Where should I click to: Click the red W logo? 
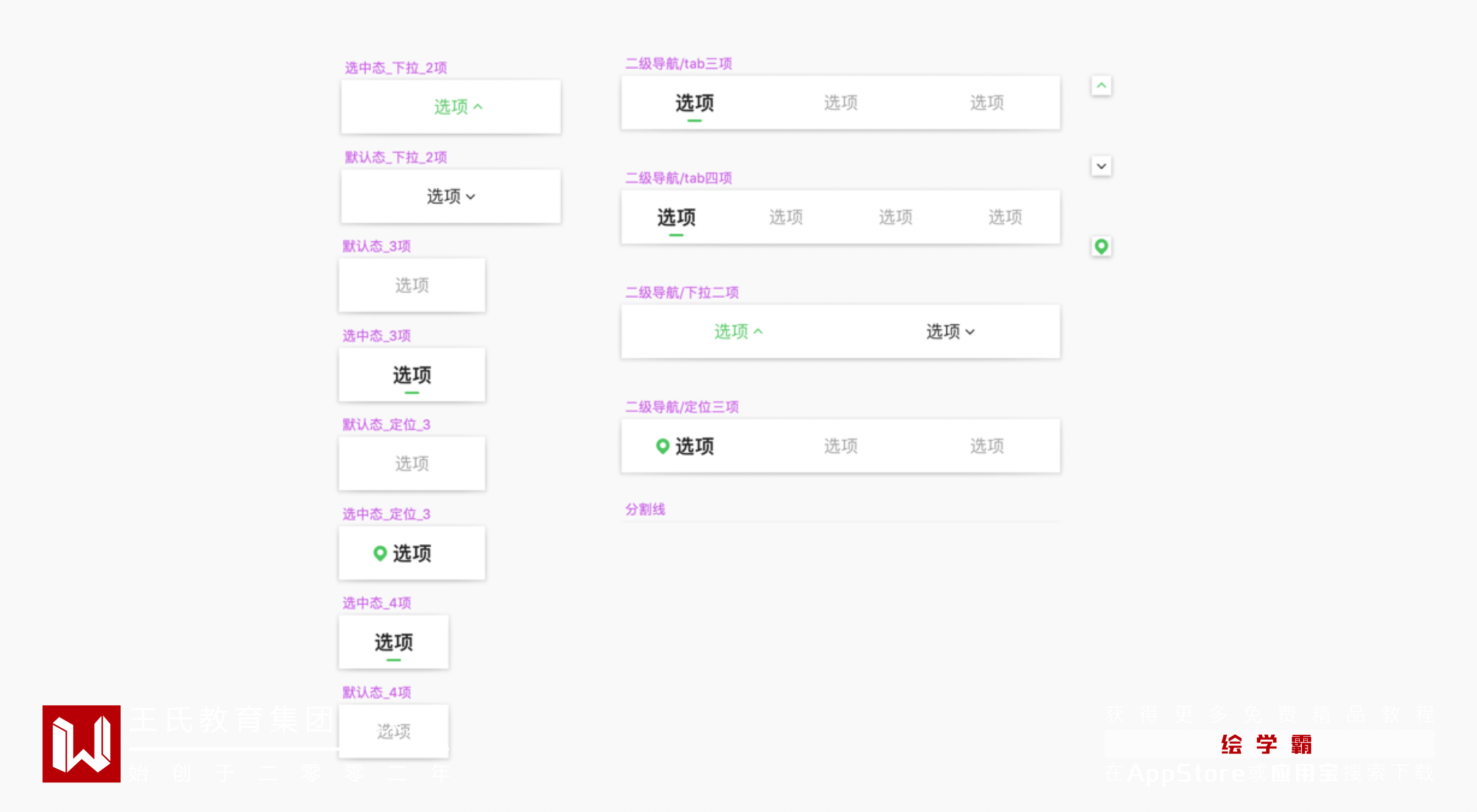coord(81,743)
